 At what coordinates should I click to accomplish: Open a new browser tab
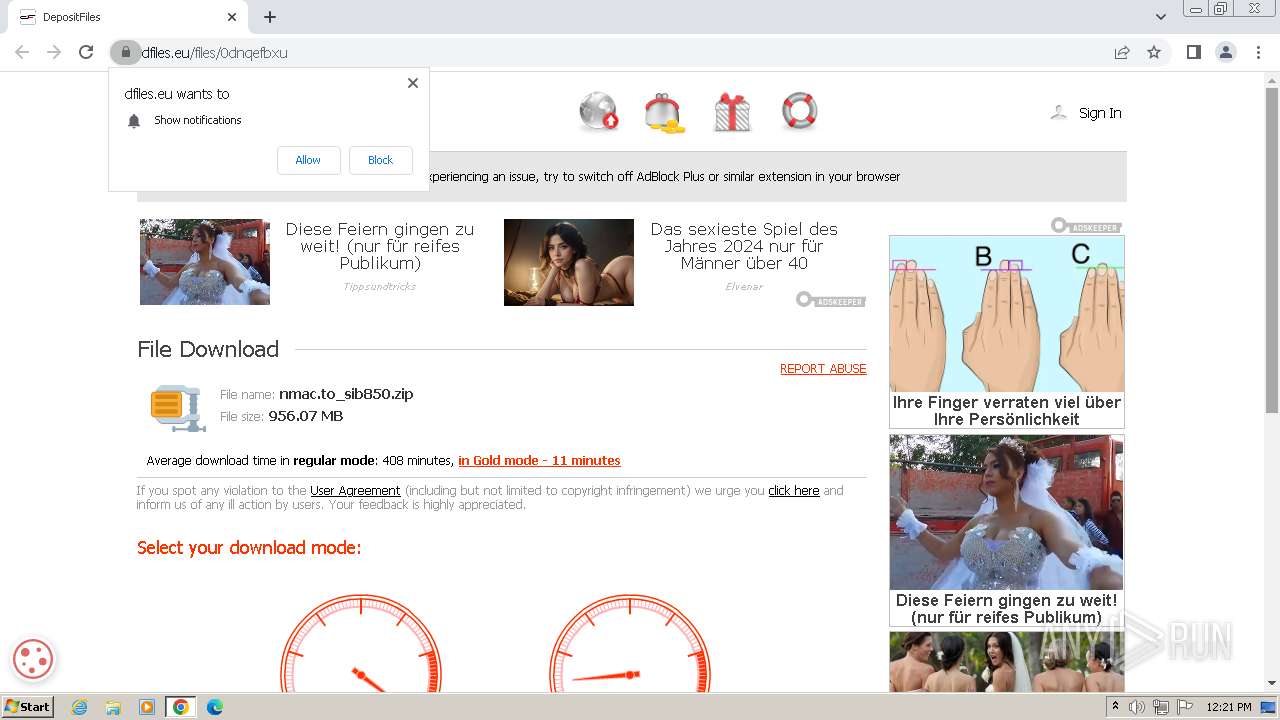[x=270, y=17]
